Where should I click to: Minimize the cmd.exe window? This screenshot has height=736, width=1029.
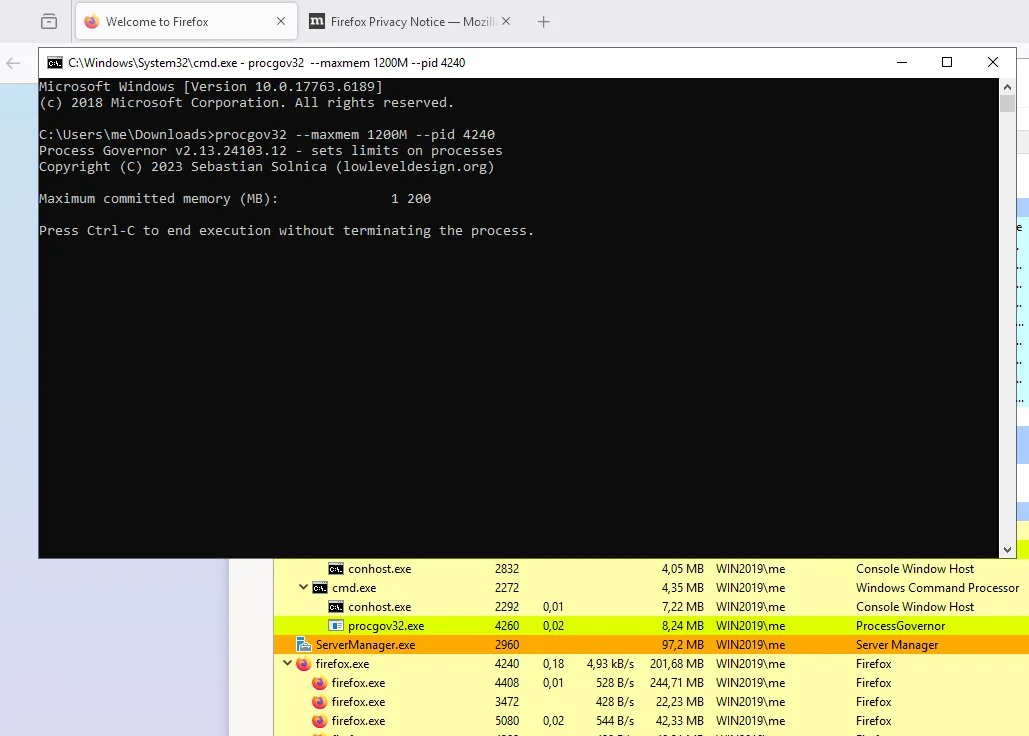[902, 62]
